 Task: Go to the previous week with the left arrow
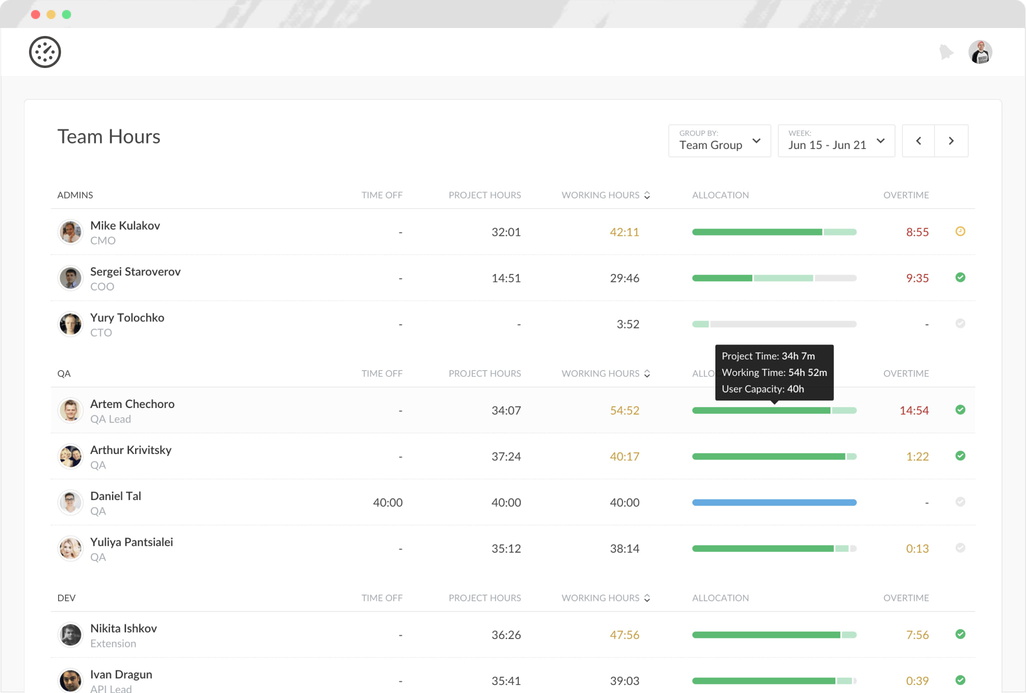(918, 140)
